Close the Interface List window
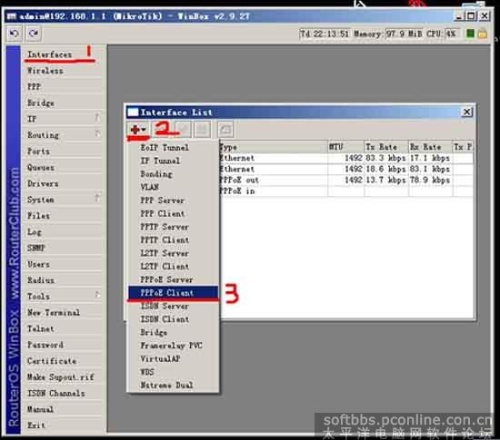500x440 pixels. click(467, 112)
